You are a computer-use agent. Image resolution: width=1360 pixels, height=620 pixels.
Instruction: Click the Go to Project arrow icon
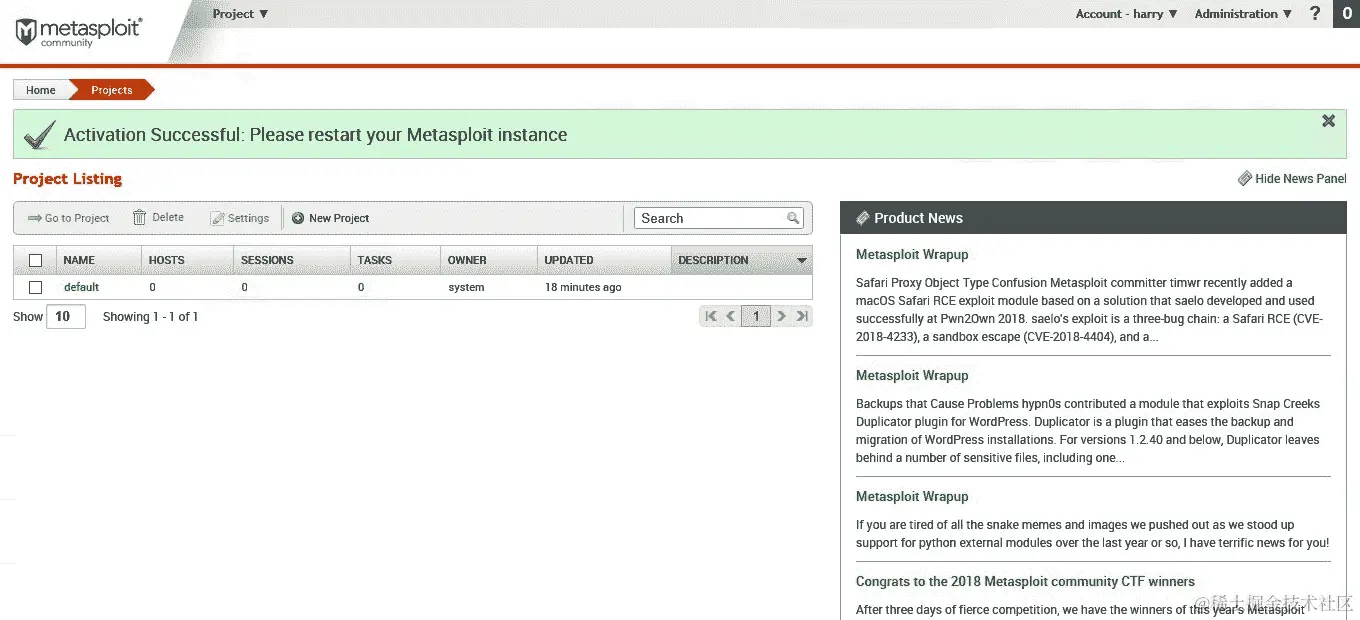pos(34,218)
